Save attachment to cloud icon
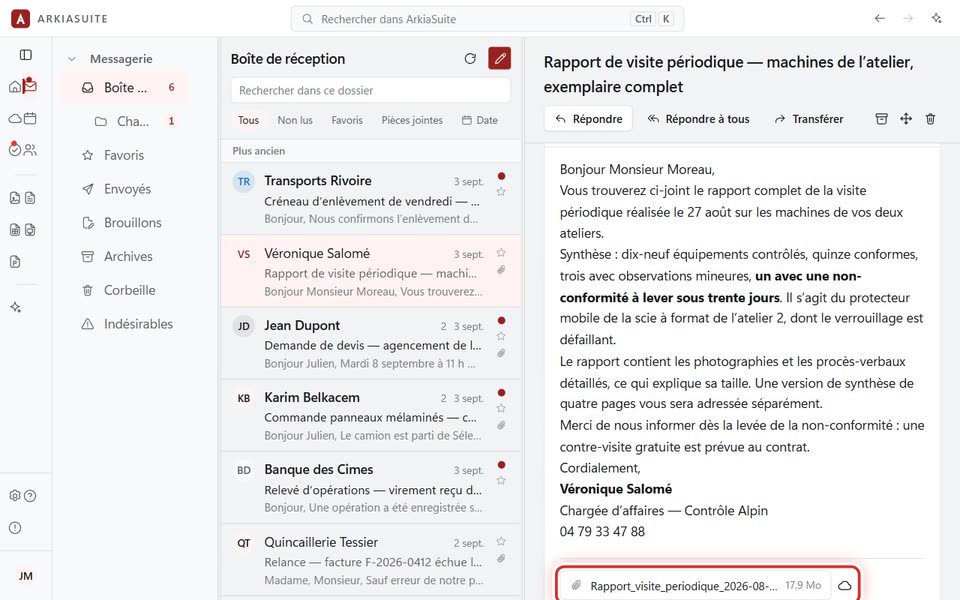This screenshot has width=960, height=600. [845, 586]
